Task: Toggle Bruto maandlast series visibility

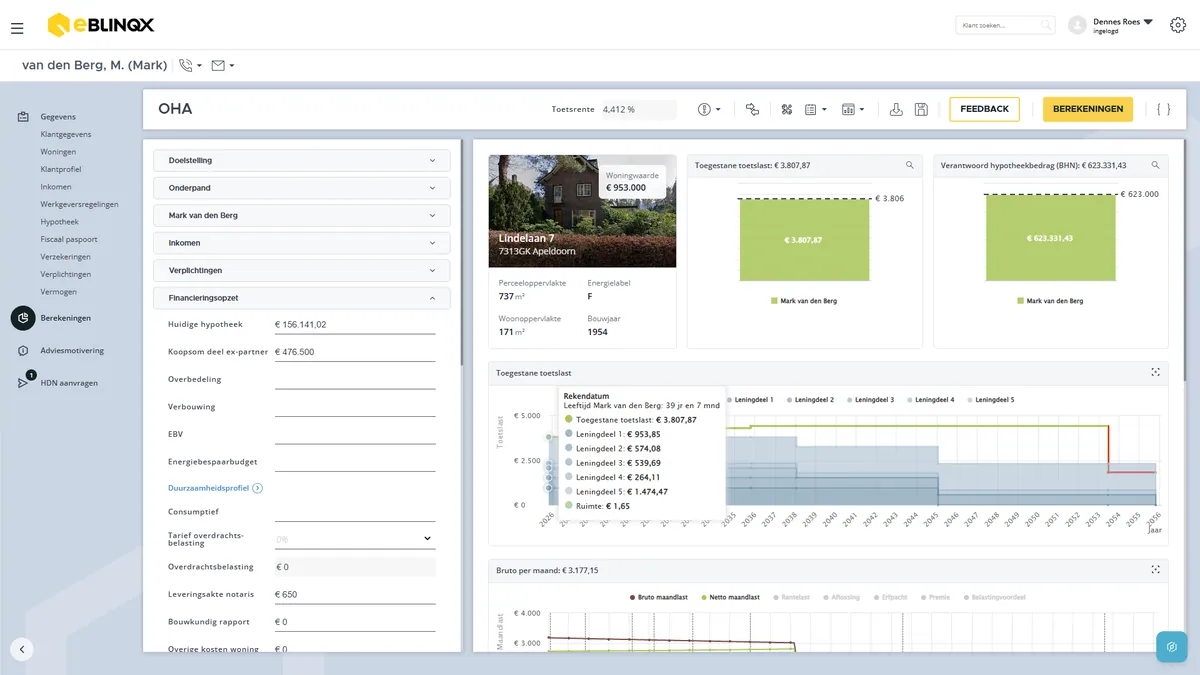Action: coord(658,597)
